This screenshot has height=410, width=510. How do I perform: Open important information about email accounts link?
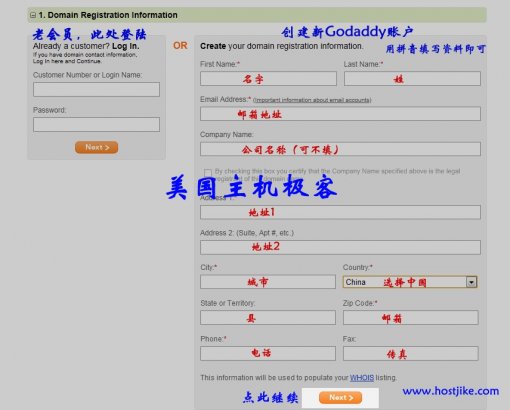coord(312,100)
